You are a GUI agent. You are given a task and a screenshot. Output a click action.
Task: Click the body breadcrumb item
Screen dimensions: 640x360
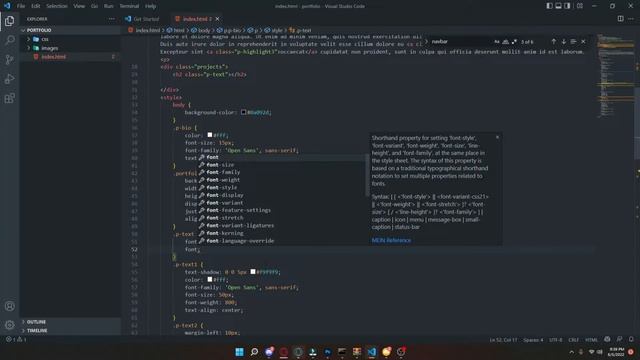click(201, 30)
